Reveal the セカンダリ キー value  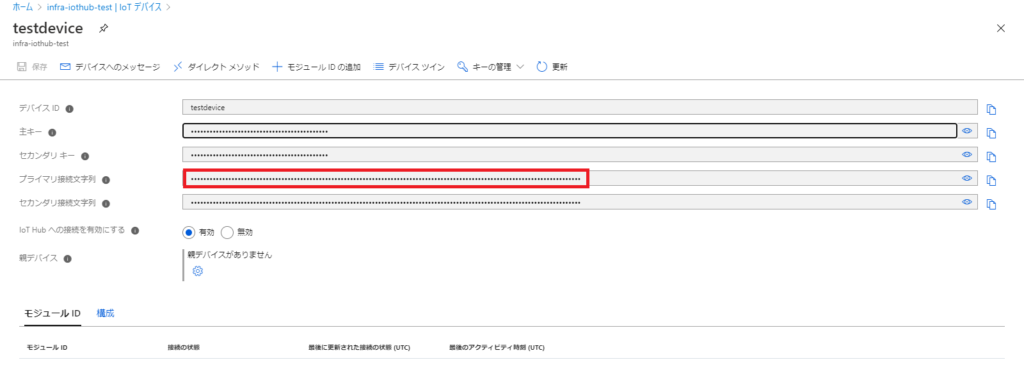(967, 155)
